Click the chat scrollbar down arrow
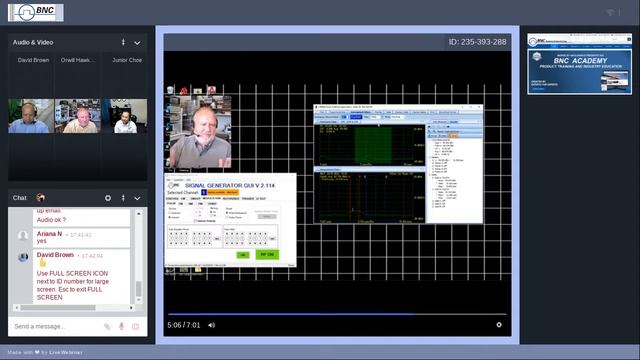The height and width of the screenshot is (360, 640). 139,300
